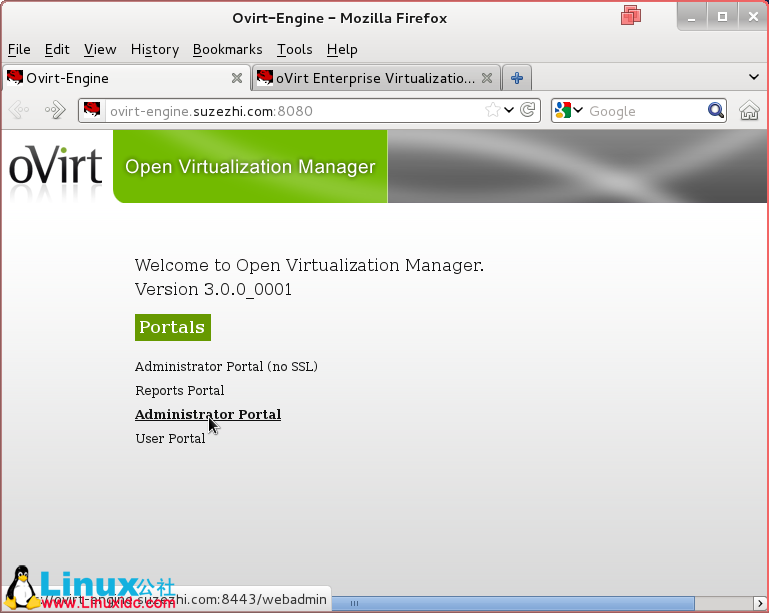The width and height of the screenshot is (769, 613).
Task: Close the oVirt Enterprise Virtualization tab
Action: pos(487,78)
